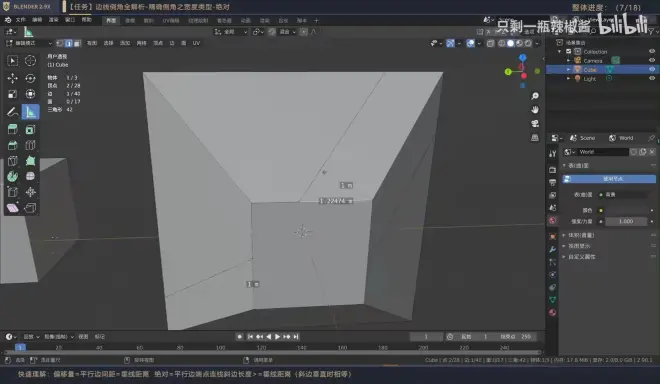The image size is (660, 384).
Task: Click the play animation button
Action: (x=277, y=337)
